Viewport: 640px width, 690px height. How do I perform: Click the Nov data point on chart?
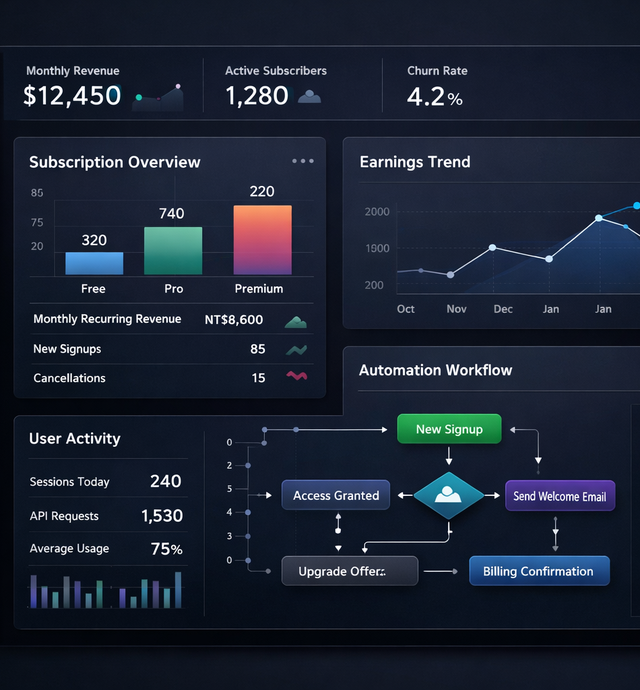click(x=451, y=274)
